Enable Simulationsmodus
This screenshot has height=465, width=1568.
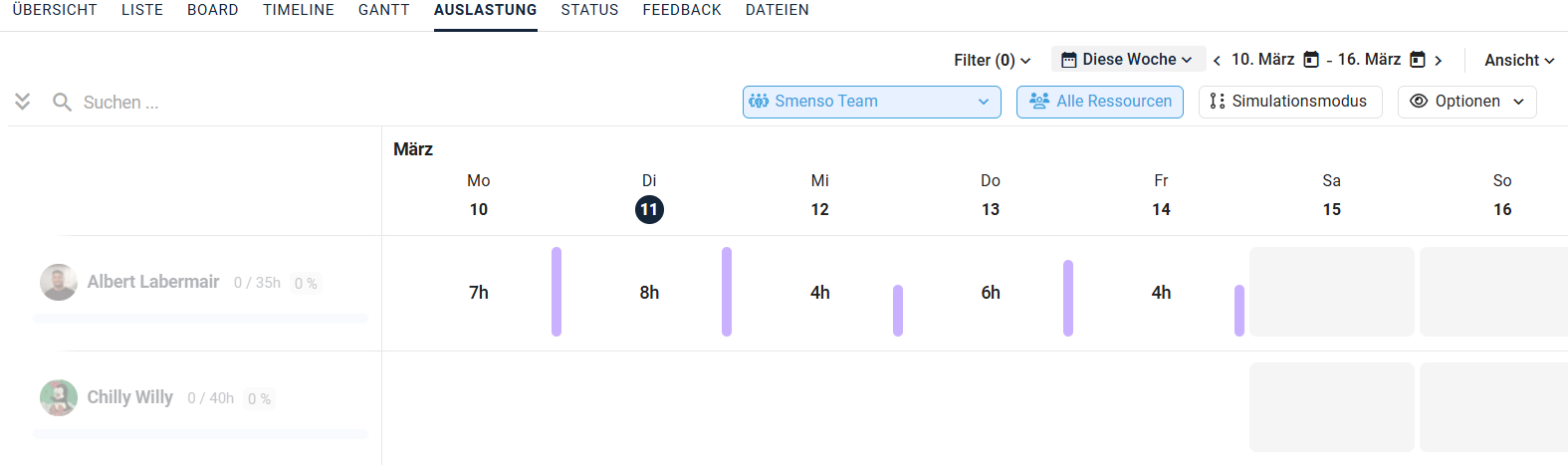[x=1289, y=102]
